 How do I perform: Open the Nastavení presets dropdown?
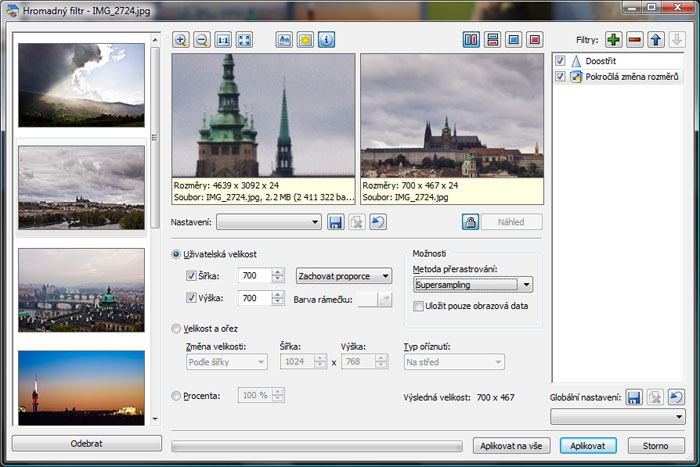269,222
